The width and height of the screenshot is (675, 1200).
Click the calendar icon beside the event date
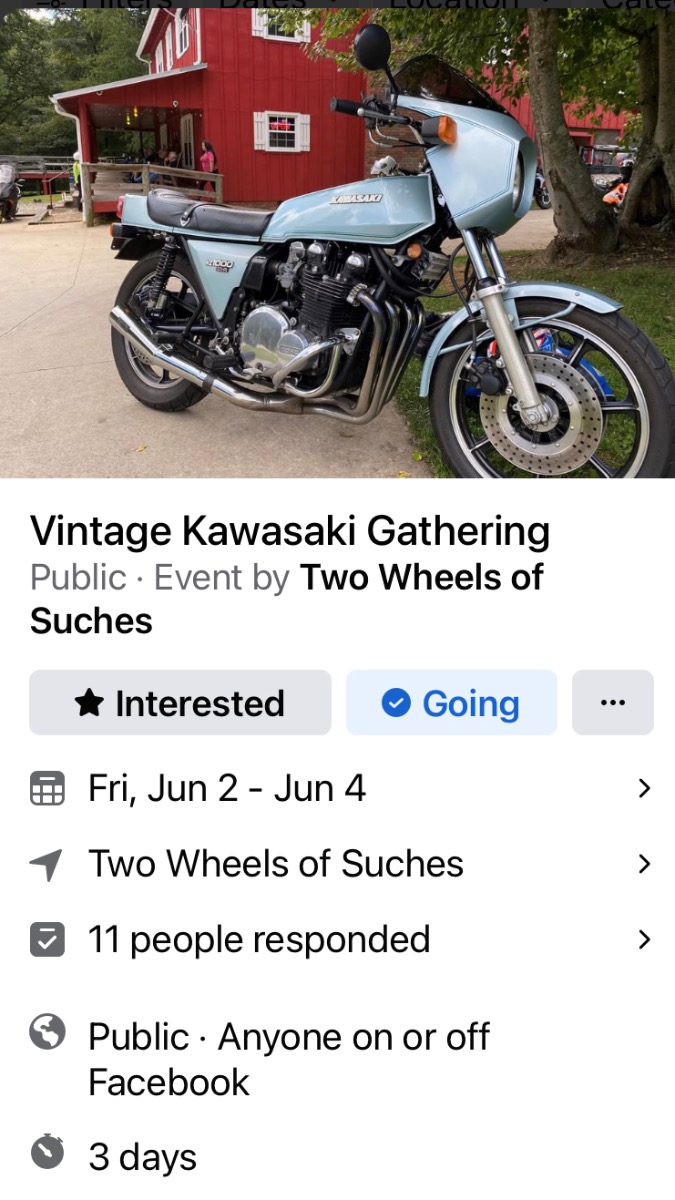47,789
